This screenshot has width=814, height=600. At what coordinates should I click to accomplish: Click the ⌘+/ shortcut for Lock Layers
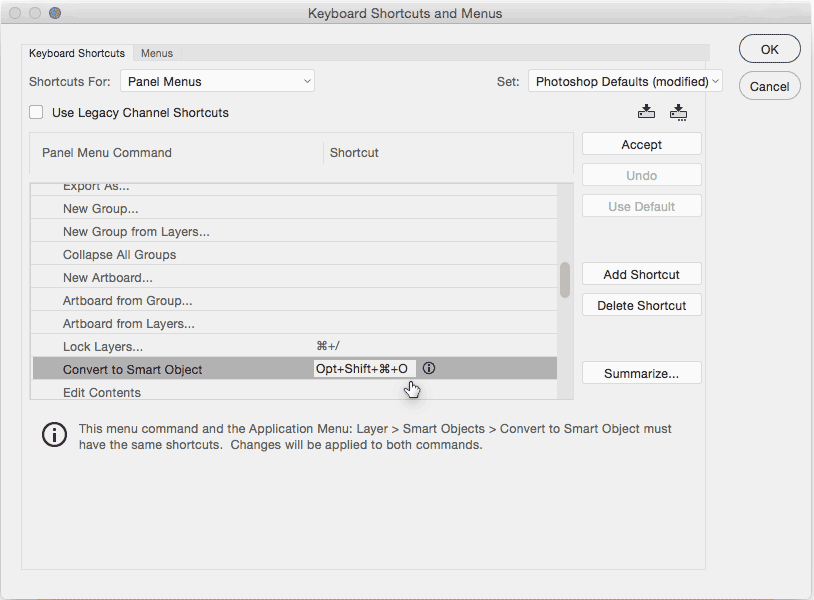pos(328,346)
